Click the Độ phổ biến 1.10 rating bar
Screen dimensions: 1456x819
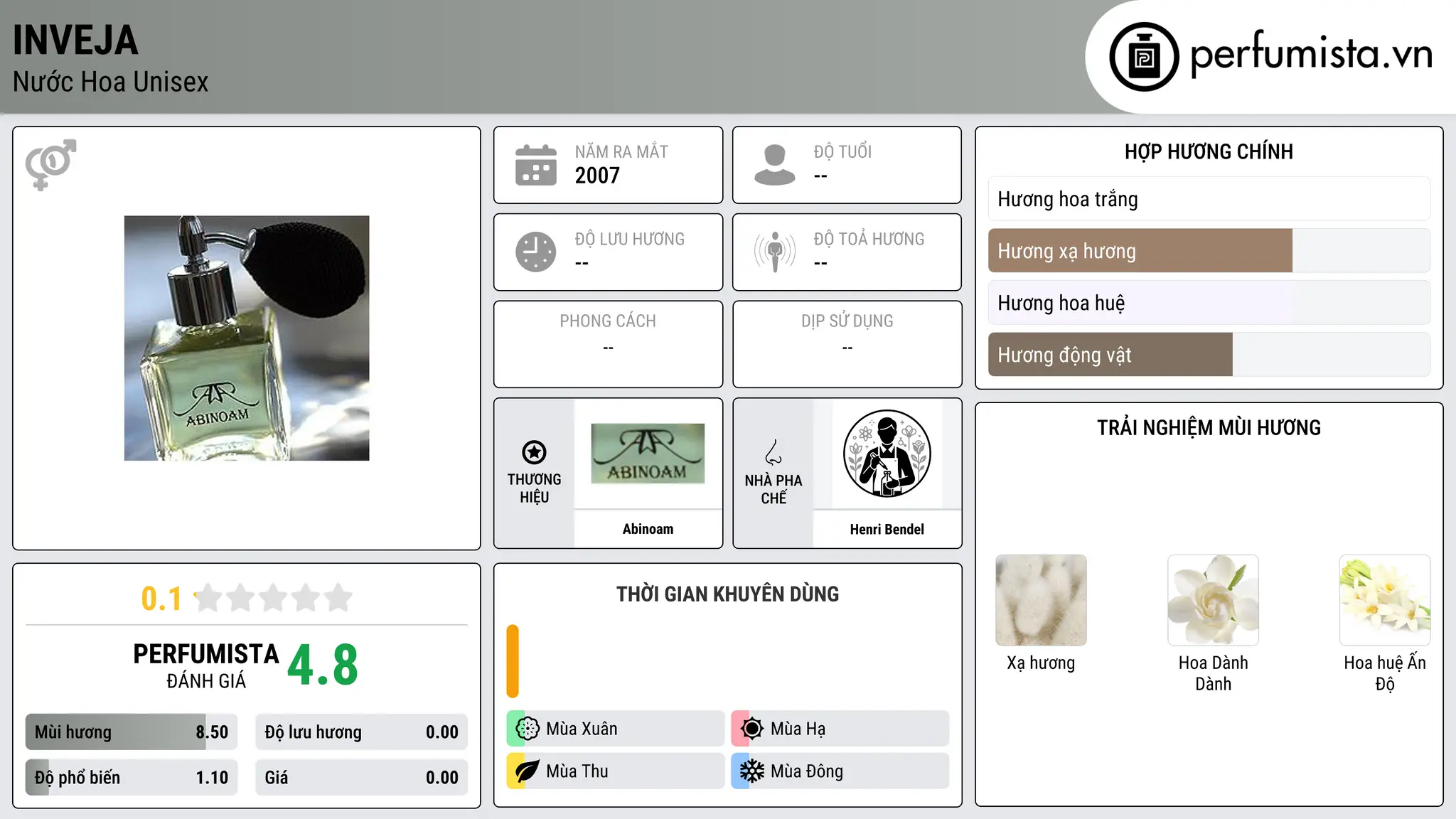pyautogui.click(x=132, y=778)
